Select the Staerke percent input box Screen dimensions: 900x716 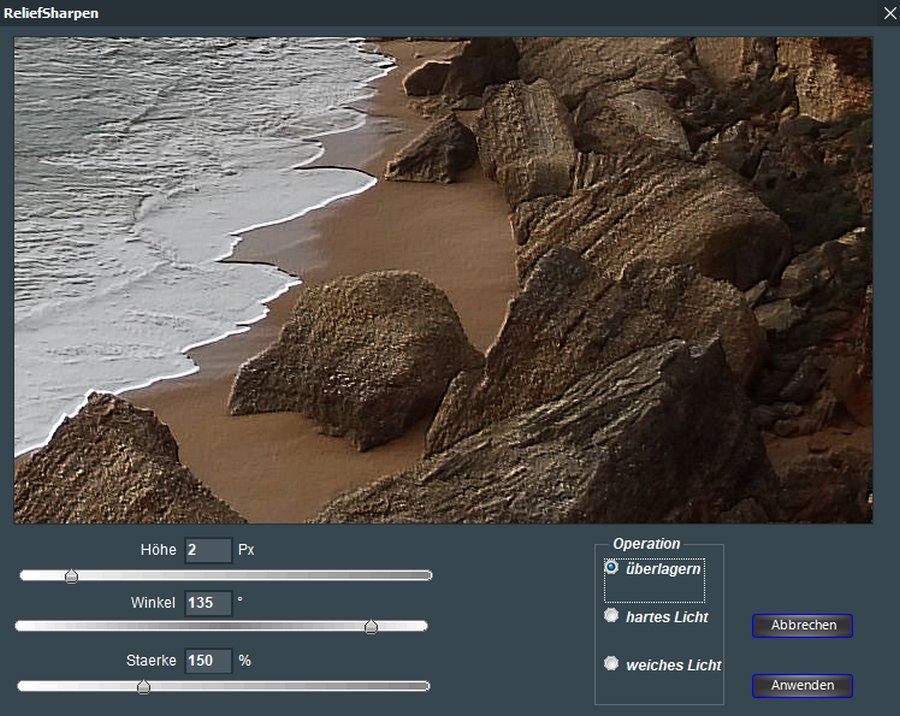pyautogui.click(x=208, y=661)
